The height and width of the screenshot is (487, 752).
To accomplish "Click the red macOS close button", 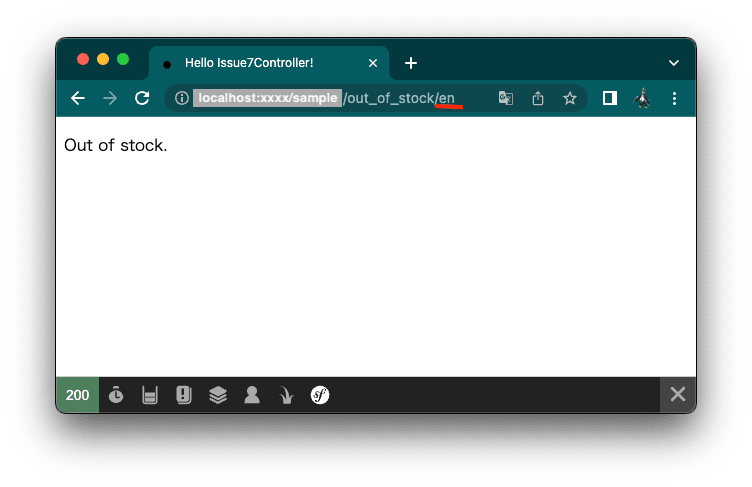I will coord(83,59).
